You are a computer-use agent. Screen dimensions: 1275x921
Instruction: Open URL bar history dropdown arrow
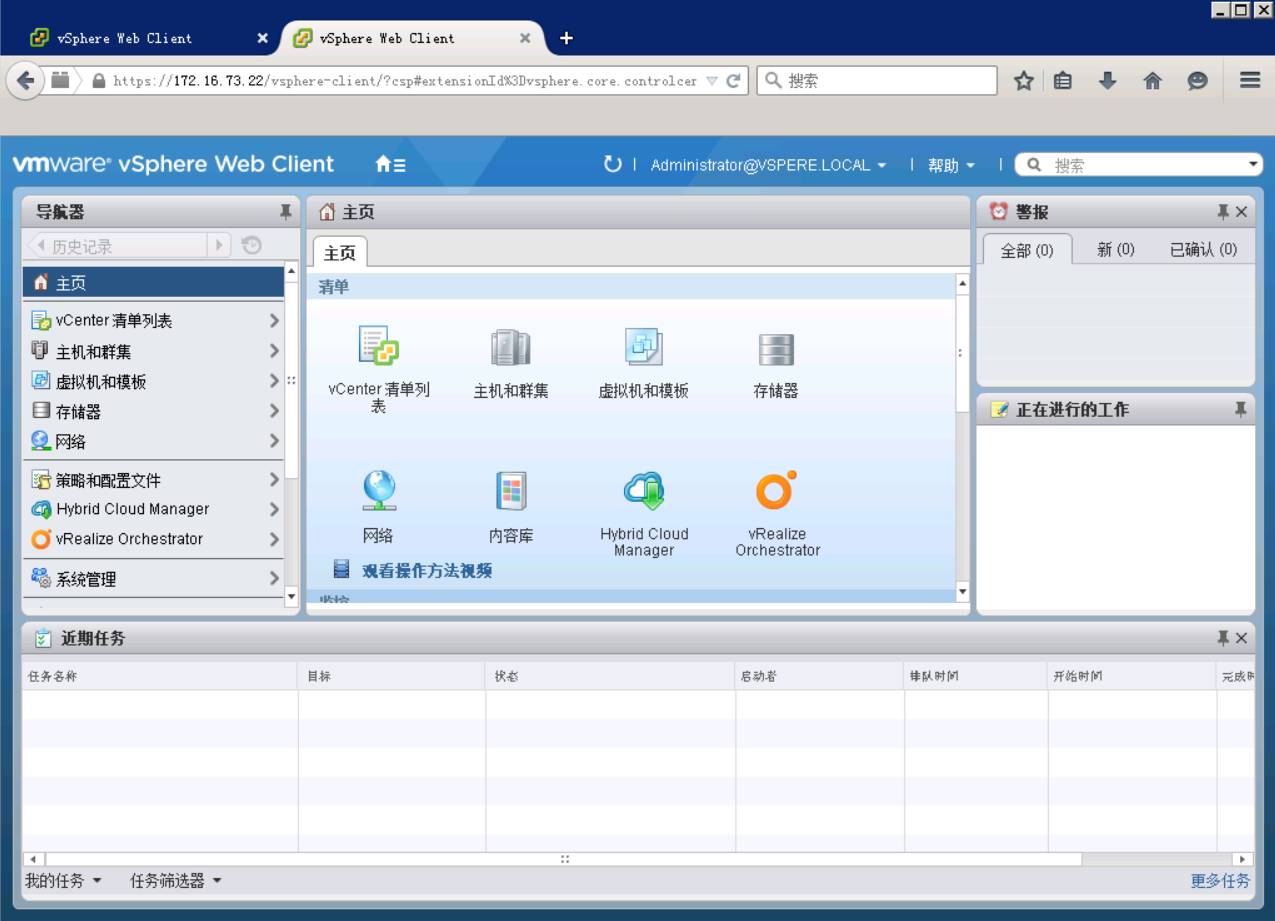click(x=711, y=81)
